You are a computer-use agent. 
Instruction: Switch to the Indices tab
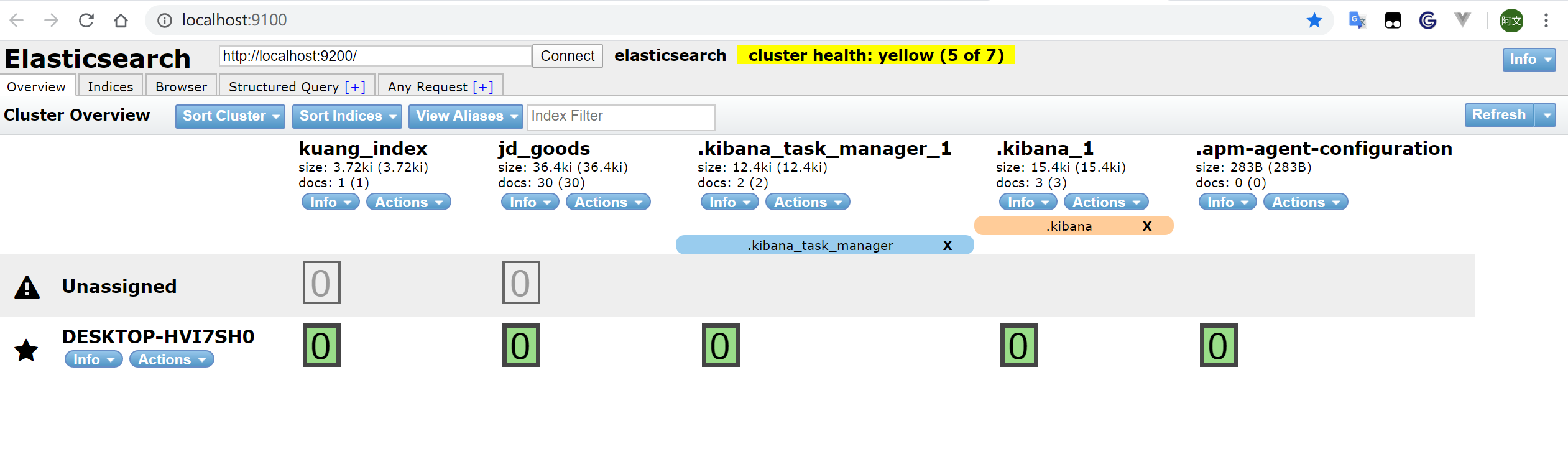point(110,86)
